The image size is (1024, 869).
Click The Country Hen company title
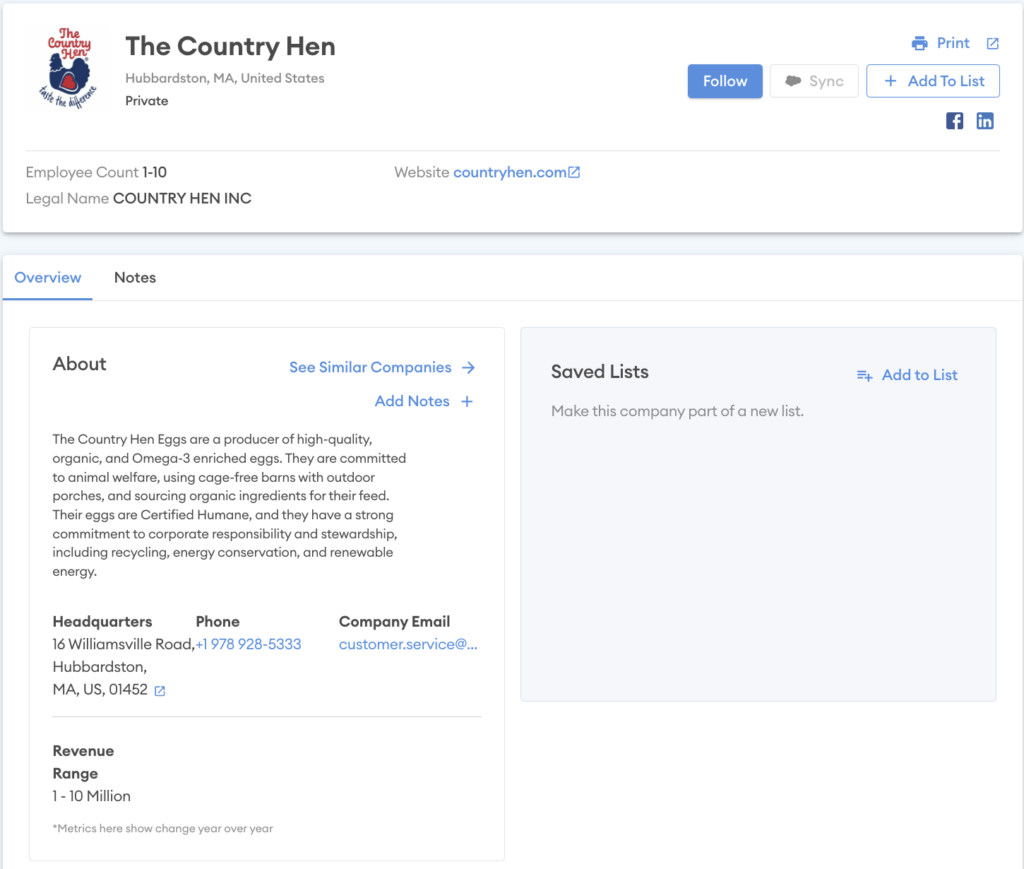pyautogui.click(x=231, y=46)
